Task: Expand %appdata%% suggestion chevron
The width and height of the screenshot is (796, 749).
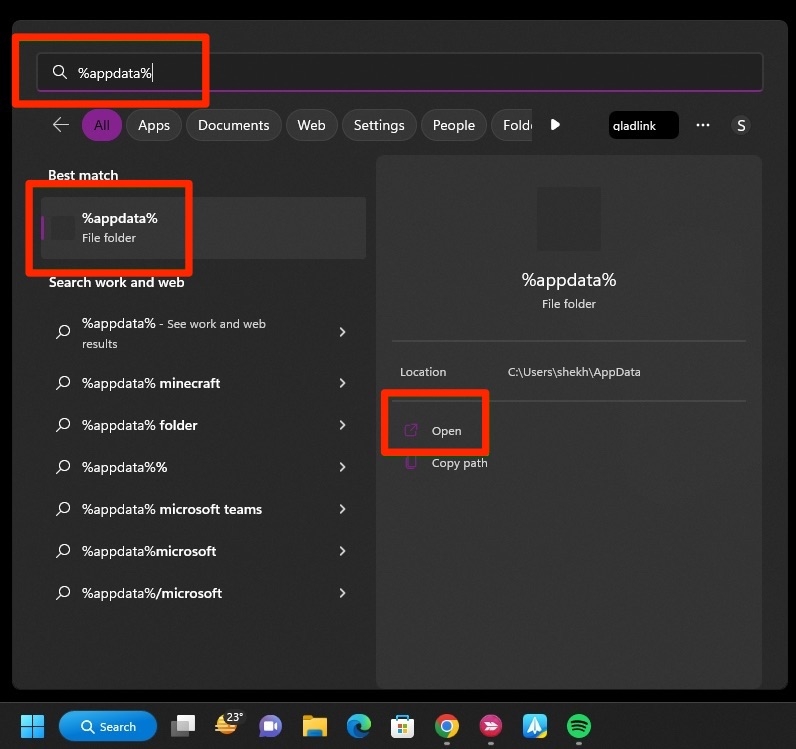Action: point(342,467)
